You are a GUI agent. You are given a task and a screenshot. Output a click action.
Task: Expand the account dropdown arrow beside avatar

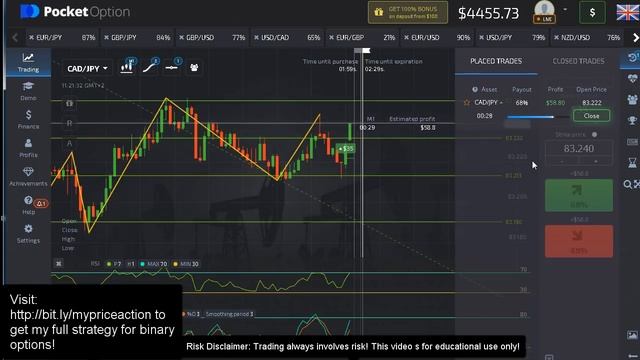pos(565,9)
